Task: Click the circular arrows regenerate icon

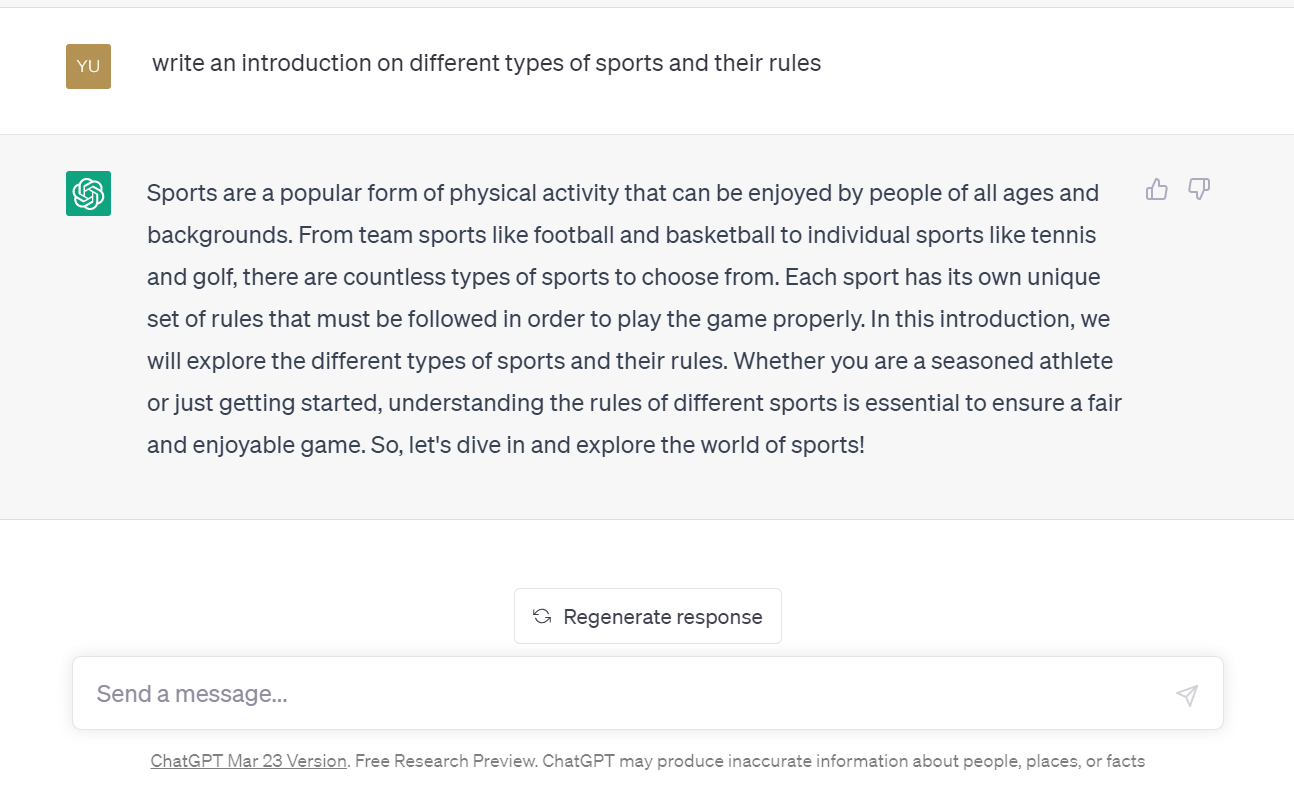Action: [542, 616]
